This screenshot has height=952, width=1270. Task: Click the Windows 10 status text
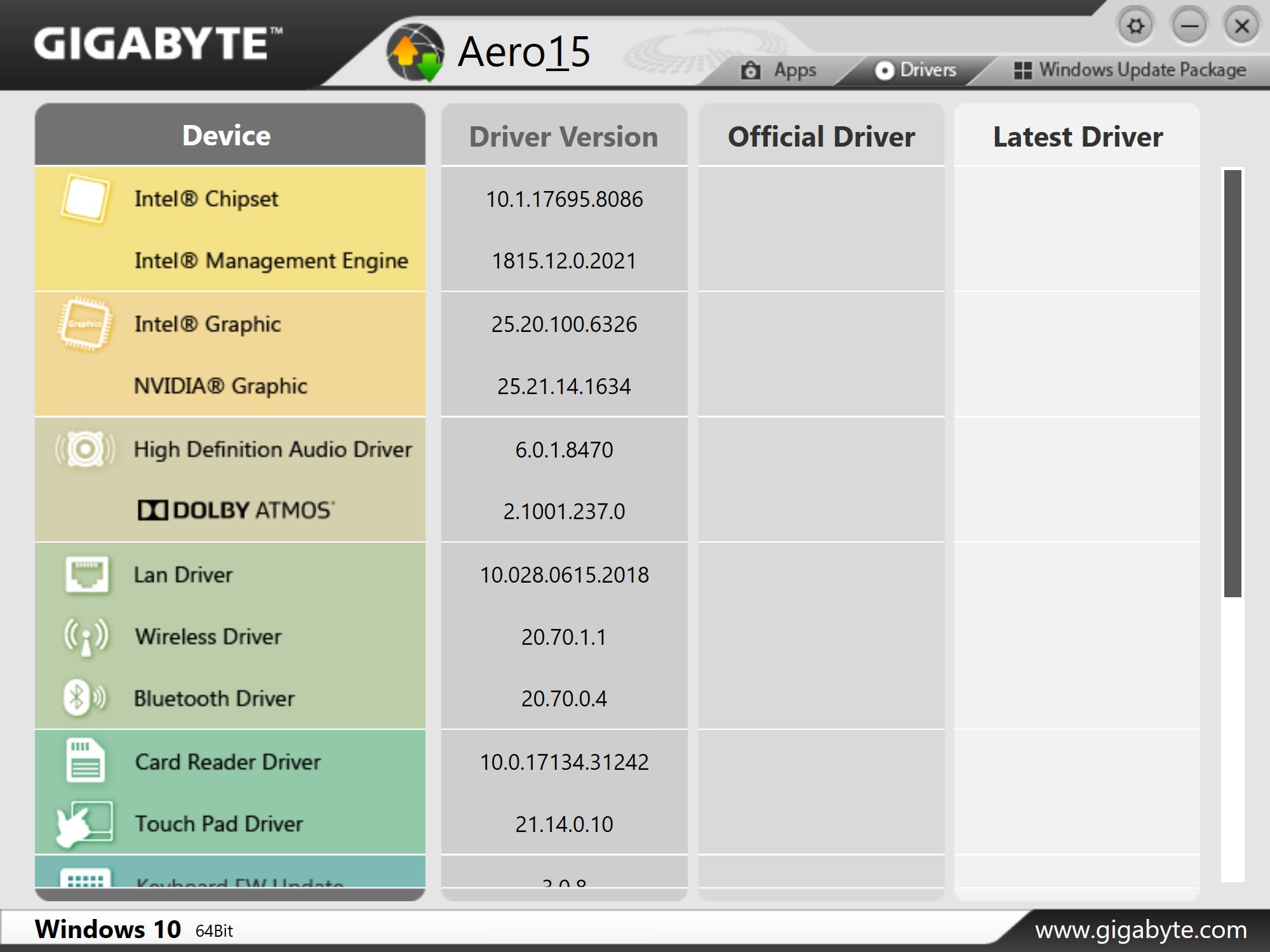coord(107,929)
